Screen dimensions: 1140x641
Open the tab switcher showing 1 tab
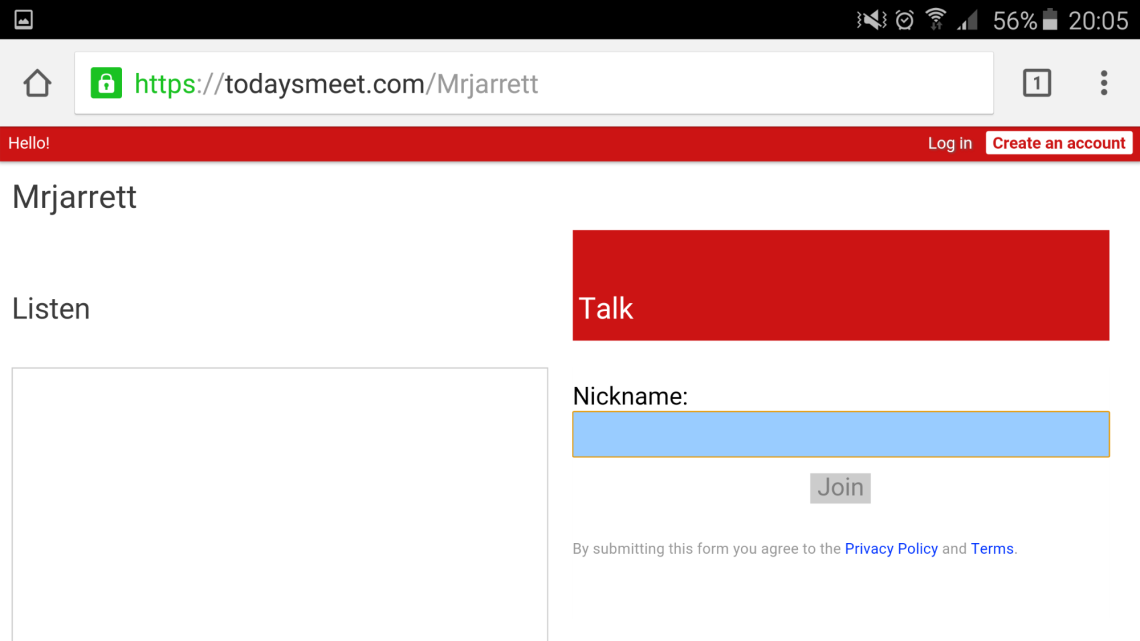pos(1037,83)
